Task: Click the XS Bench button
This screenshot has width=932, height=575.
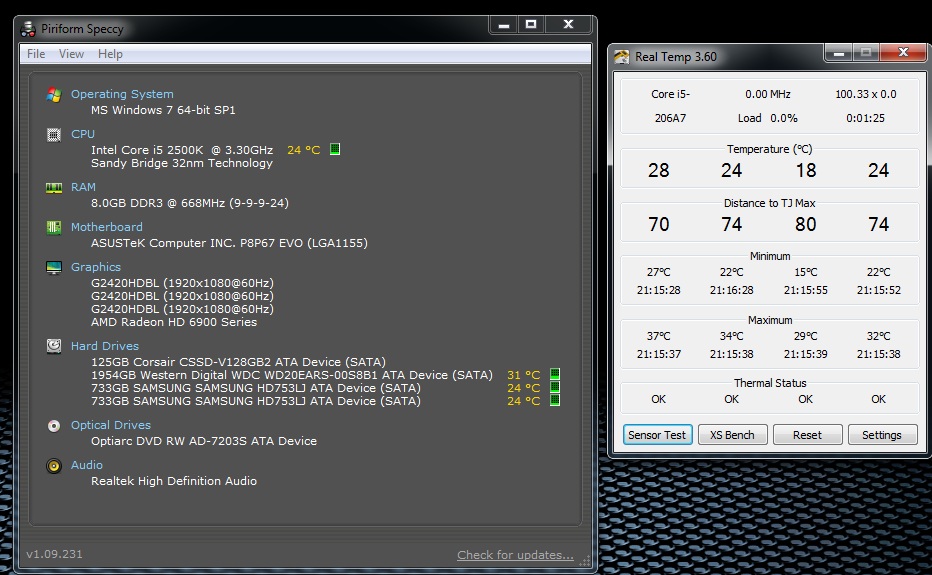Action: point(732,435)
